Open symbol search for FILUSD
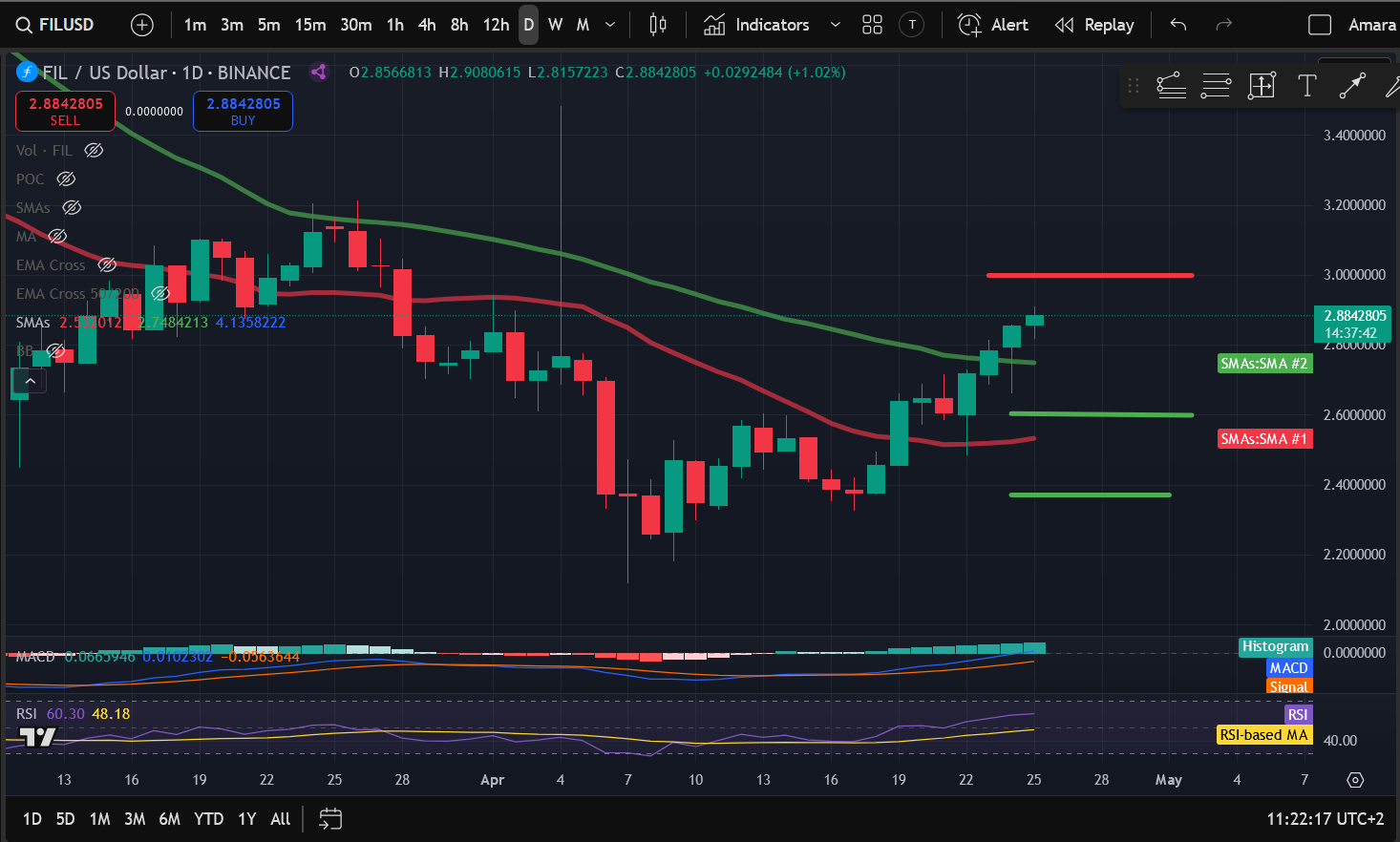Image resolution: width=1400 pixels, height=842 pixels. click(x=55, y=25)
